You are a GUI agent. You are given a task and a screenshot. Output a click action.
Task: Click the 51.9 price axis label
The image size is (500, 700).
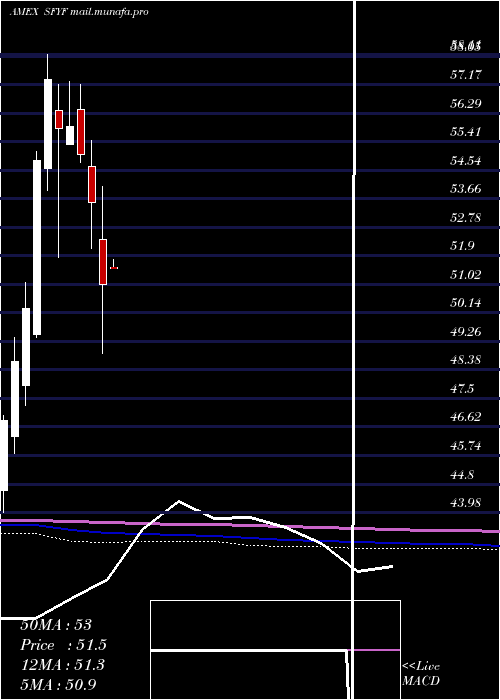pos(462,246)
